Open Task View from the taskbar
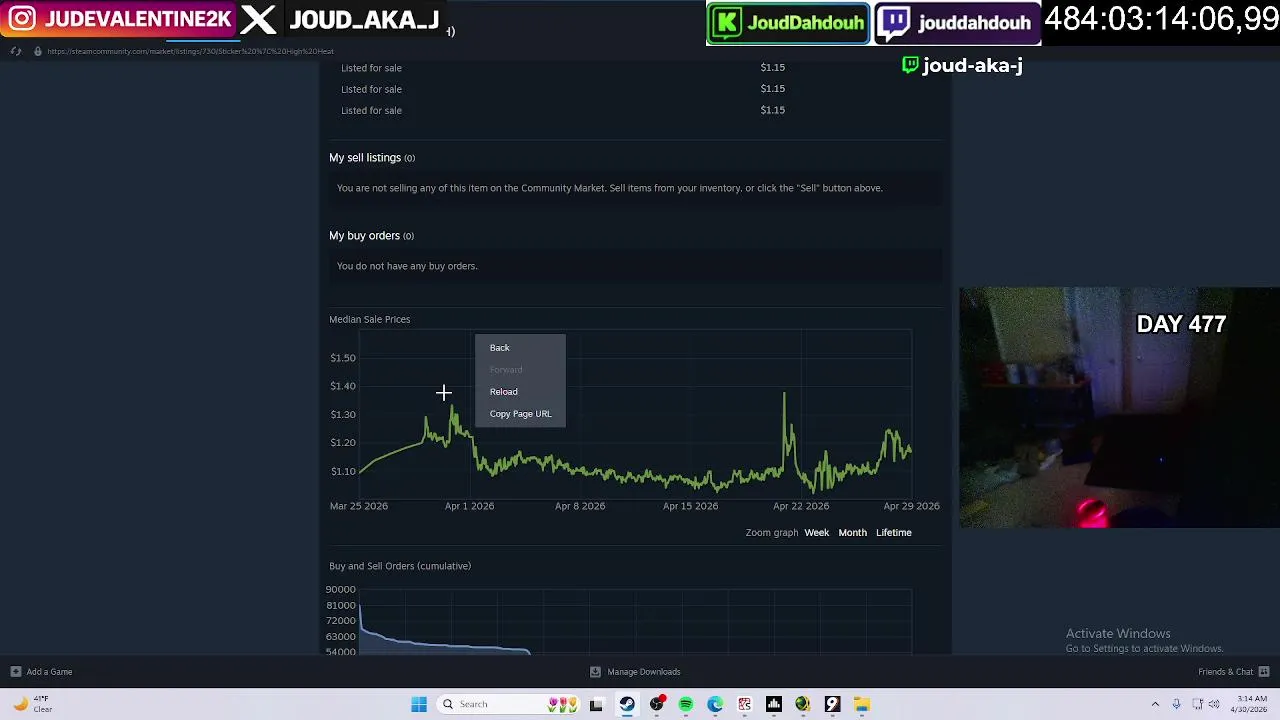The width and height of the screenshot is (1280, 720). [x=596, y=704]
